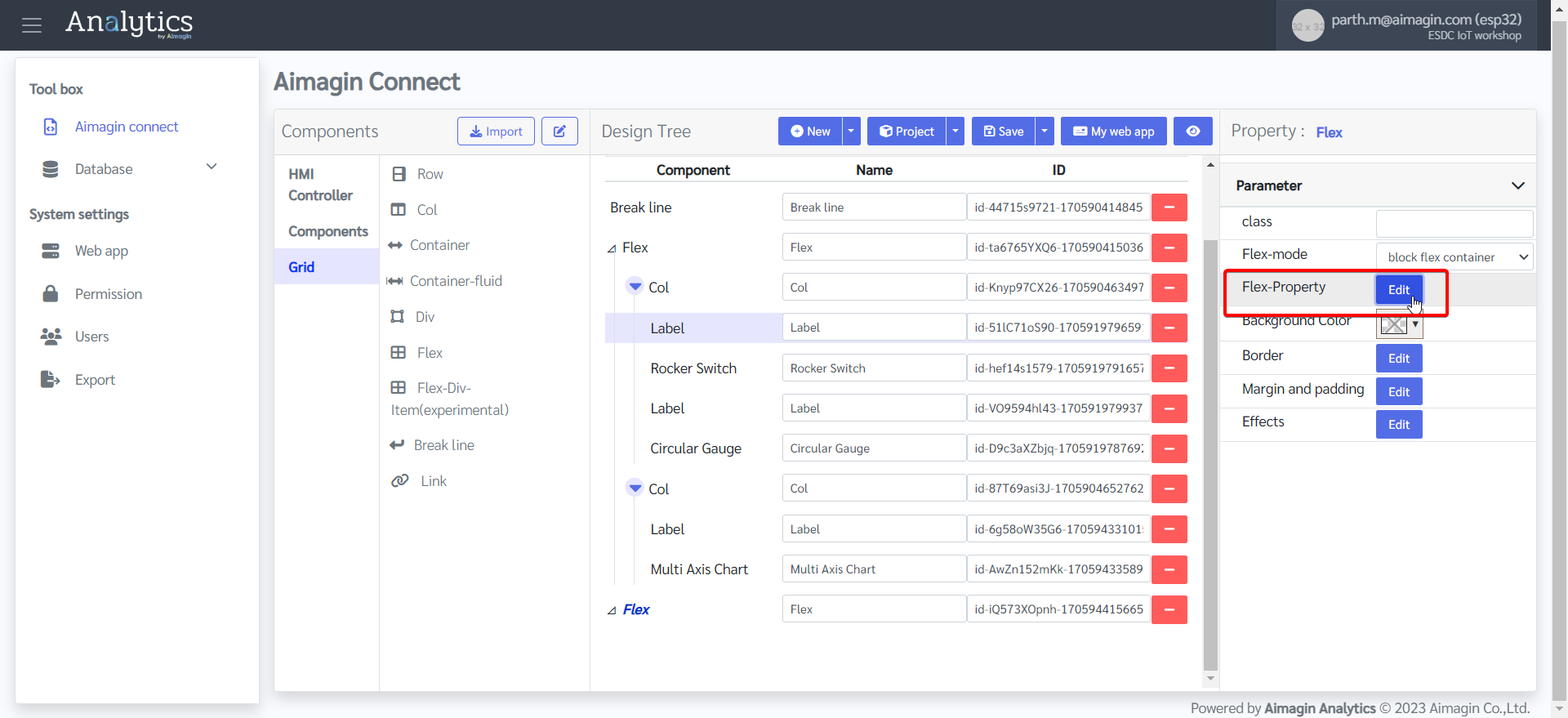Viewport: 1568px width, 718px height.
Task: Collapse the second Col tree node
Action: point(635,488)
